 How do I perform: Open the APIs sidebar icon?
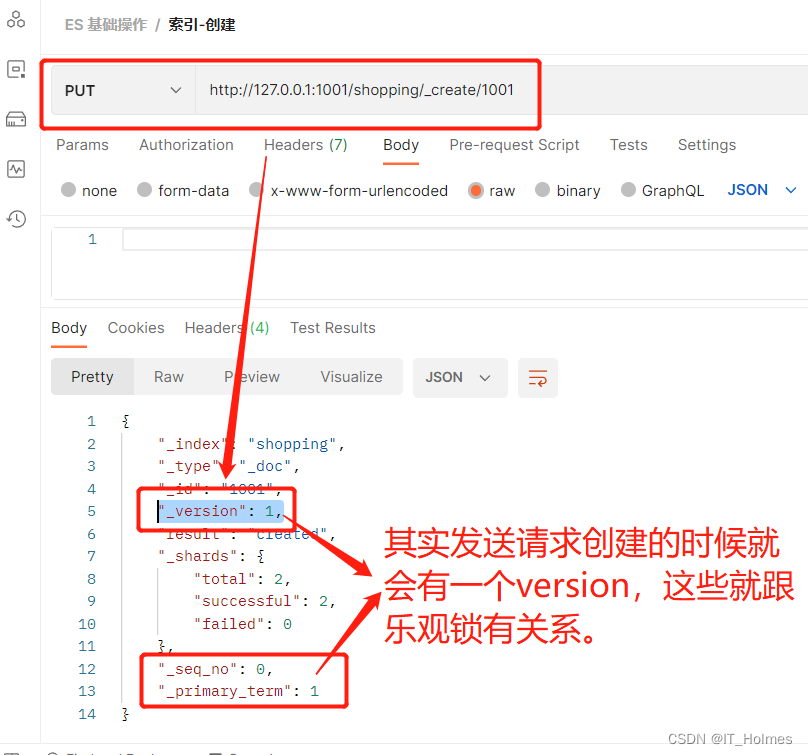click(x=16, y=20)
